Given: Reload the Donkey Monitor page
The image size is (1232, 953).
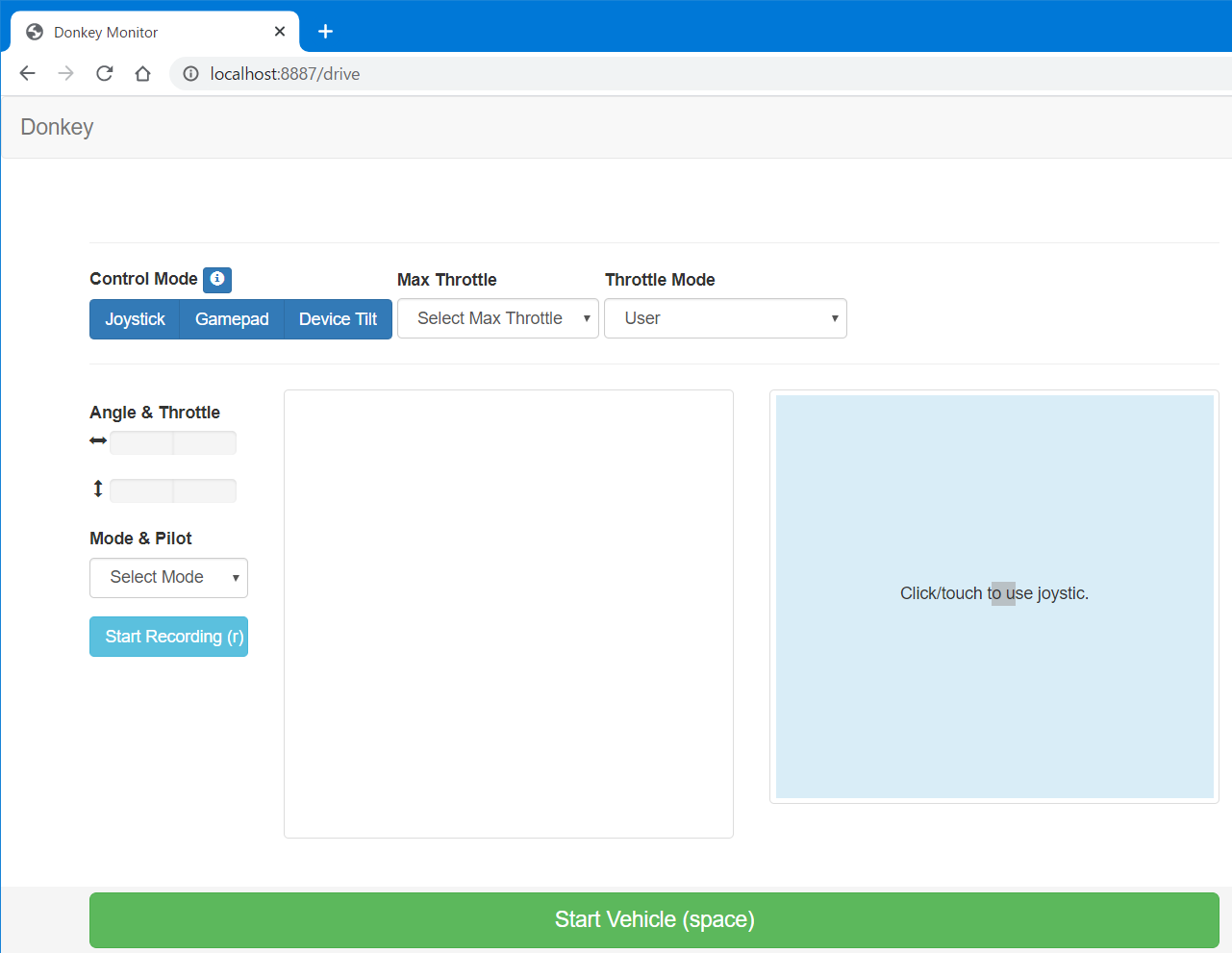Looking at the screenshot, I should 104,74.
